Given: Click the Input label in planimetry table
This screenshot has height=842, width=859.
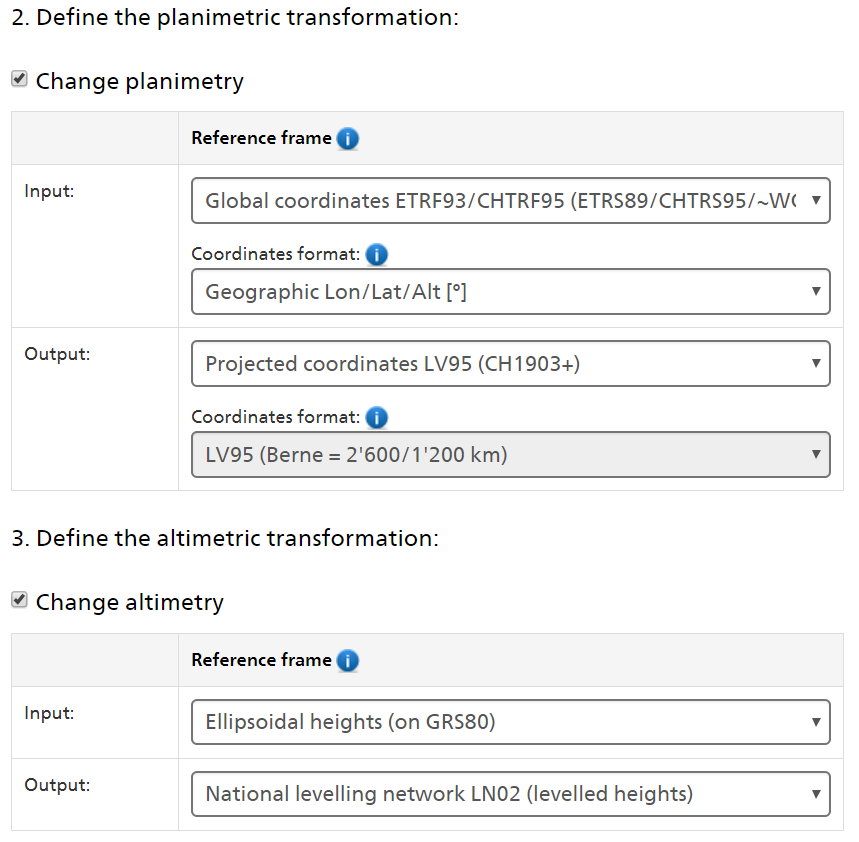Looking at the screenshot, I should (49, 191).
